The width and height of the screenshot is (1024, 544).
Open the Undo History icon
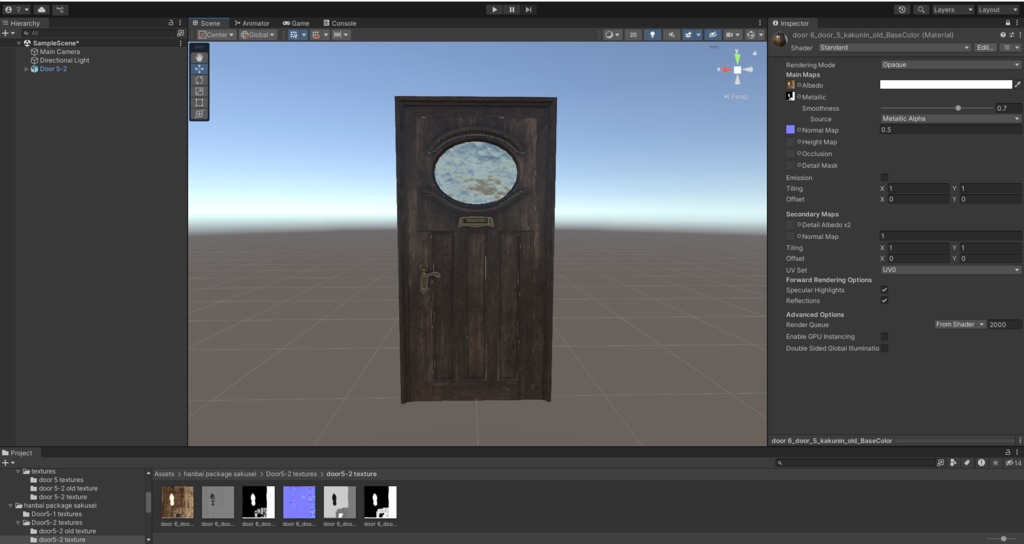[x=902, y=10]
